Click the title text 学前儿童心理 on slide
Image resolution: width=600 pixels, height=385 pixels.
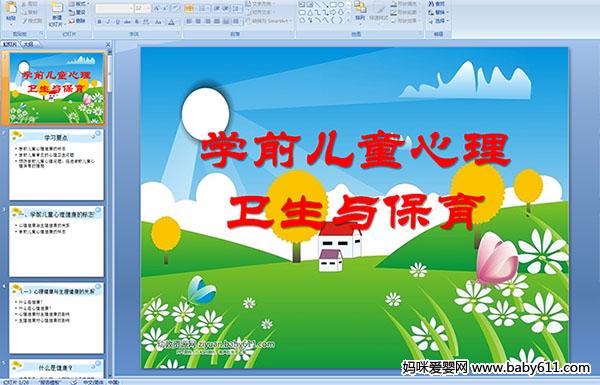click(x=355, y=149)
